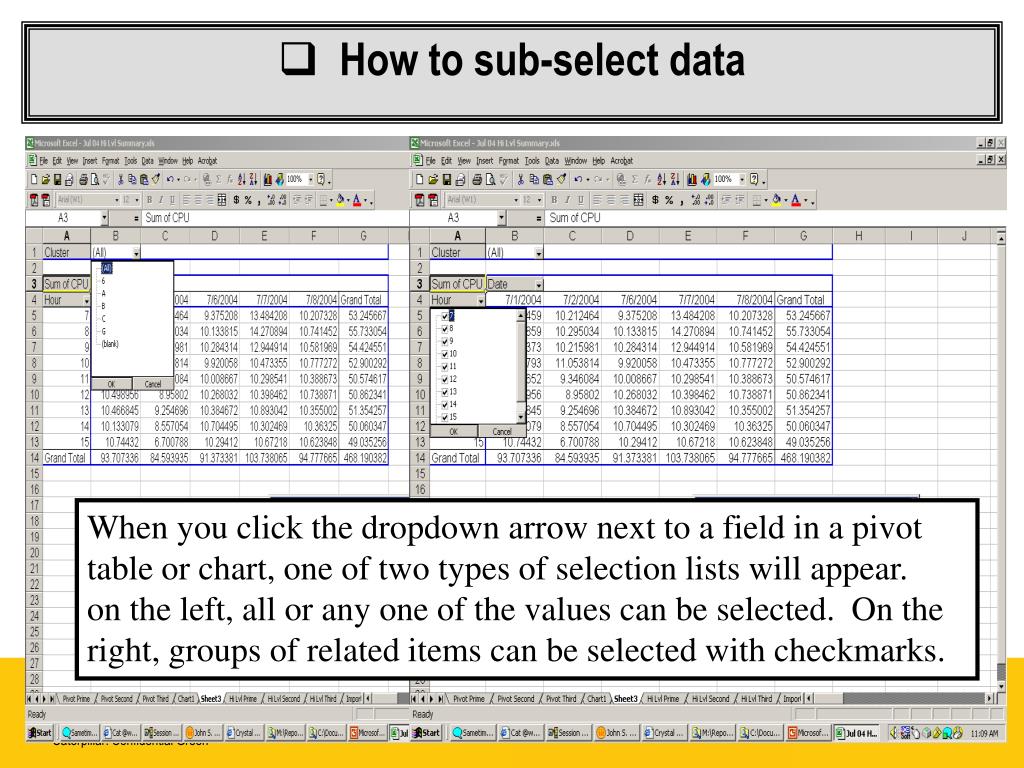
Task: Click Currency style in left Excel window
Action: coord(236,200)
